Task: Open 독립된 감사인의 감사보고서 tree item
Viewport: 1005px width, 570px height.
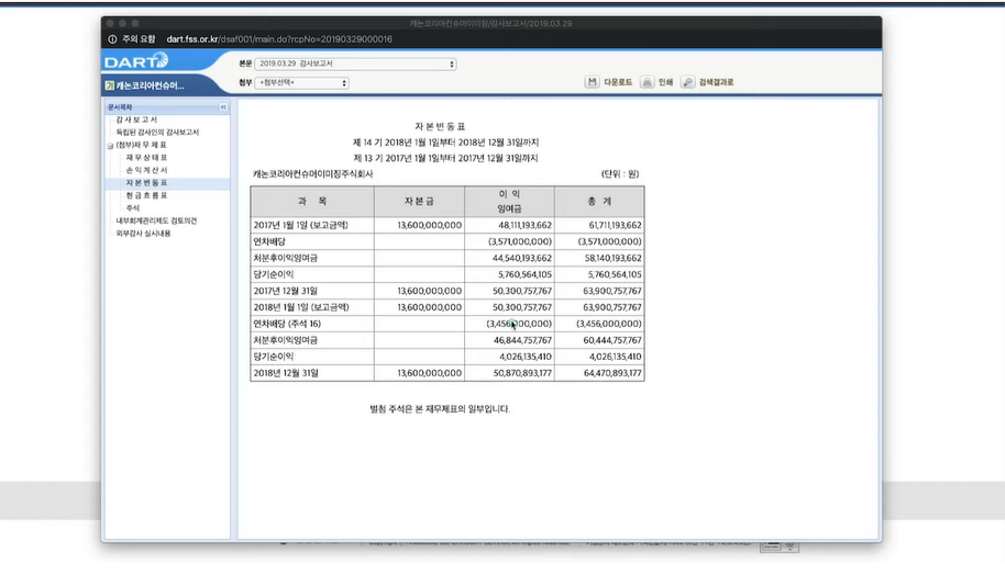Action: [x=157, y=132]
